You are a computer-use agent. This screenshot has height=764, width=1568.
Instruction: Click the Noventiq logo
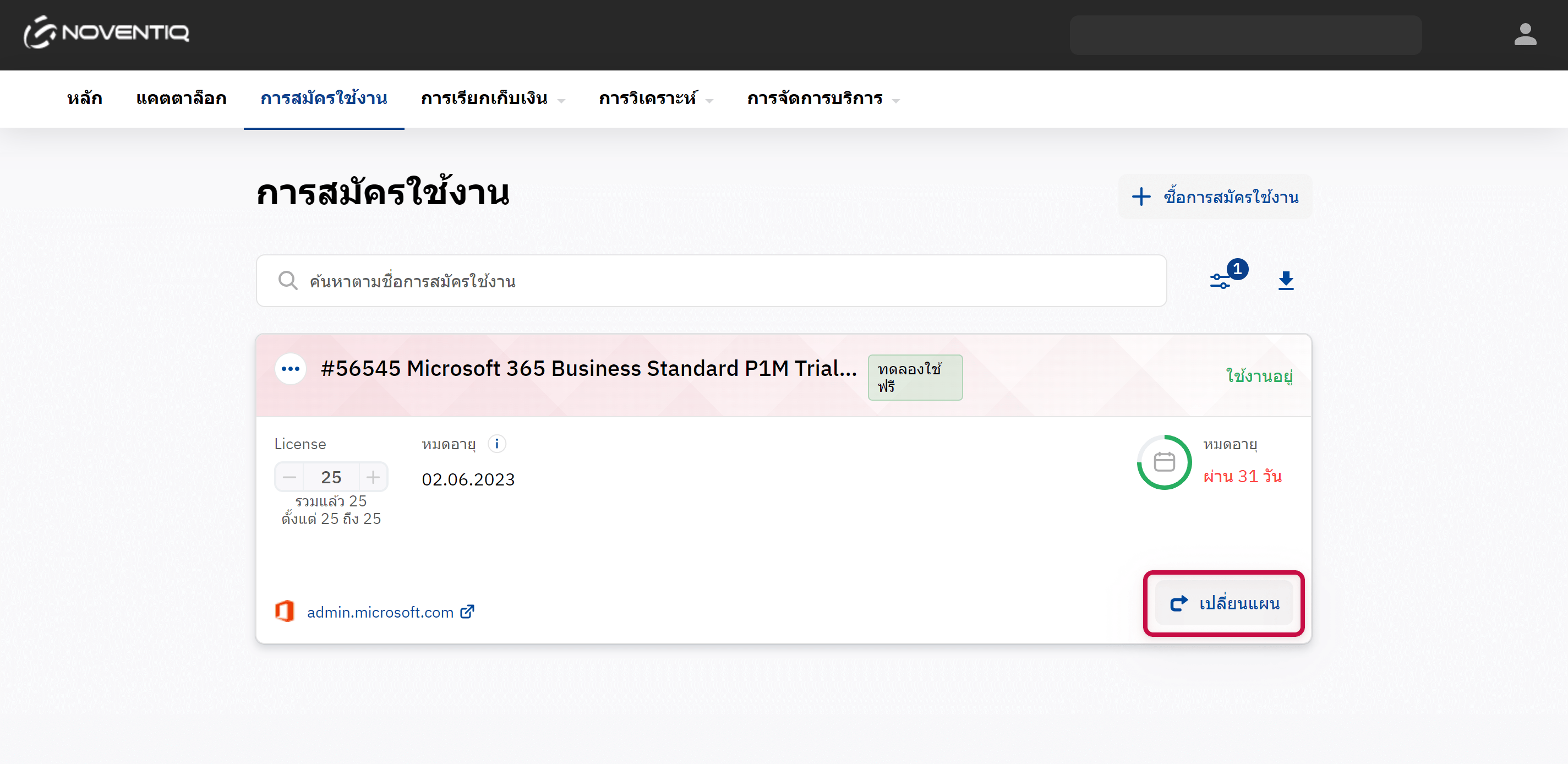coord(107,33)
